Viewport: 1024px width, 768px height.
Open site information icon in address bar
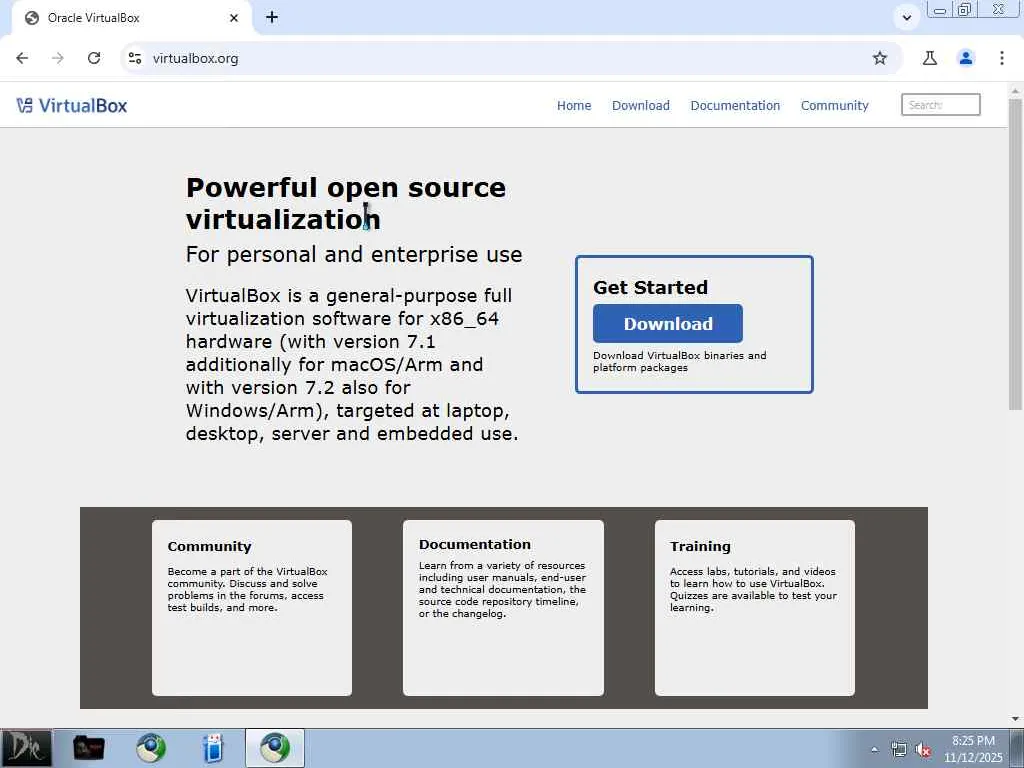pos(135,58)
